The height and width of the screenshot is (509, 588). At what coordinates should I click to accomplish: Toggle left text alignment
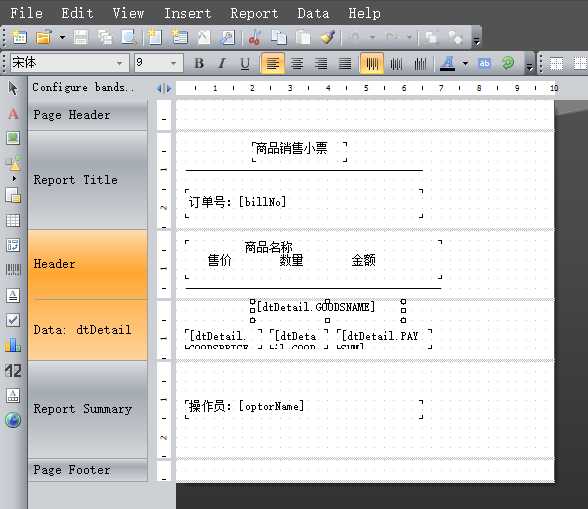pyautogui.click(x=273, y=63)
